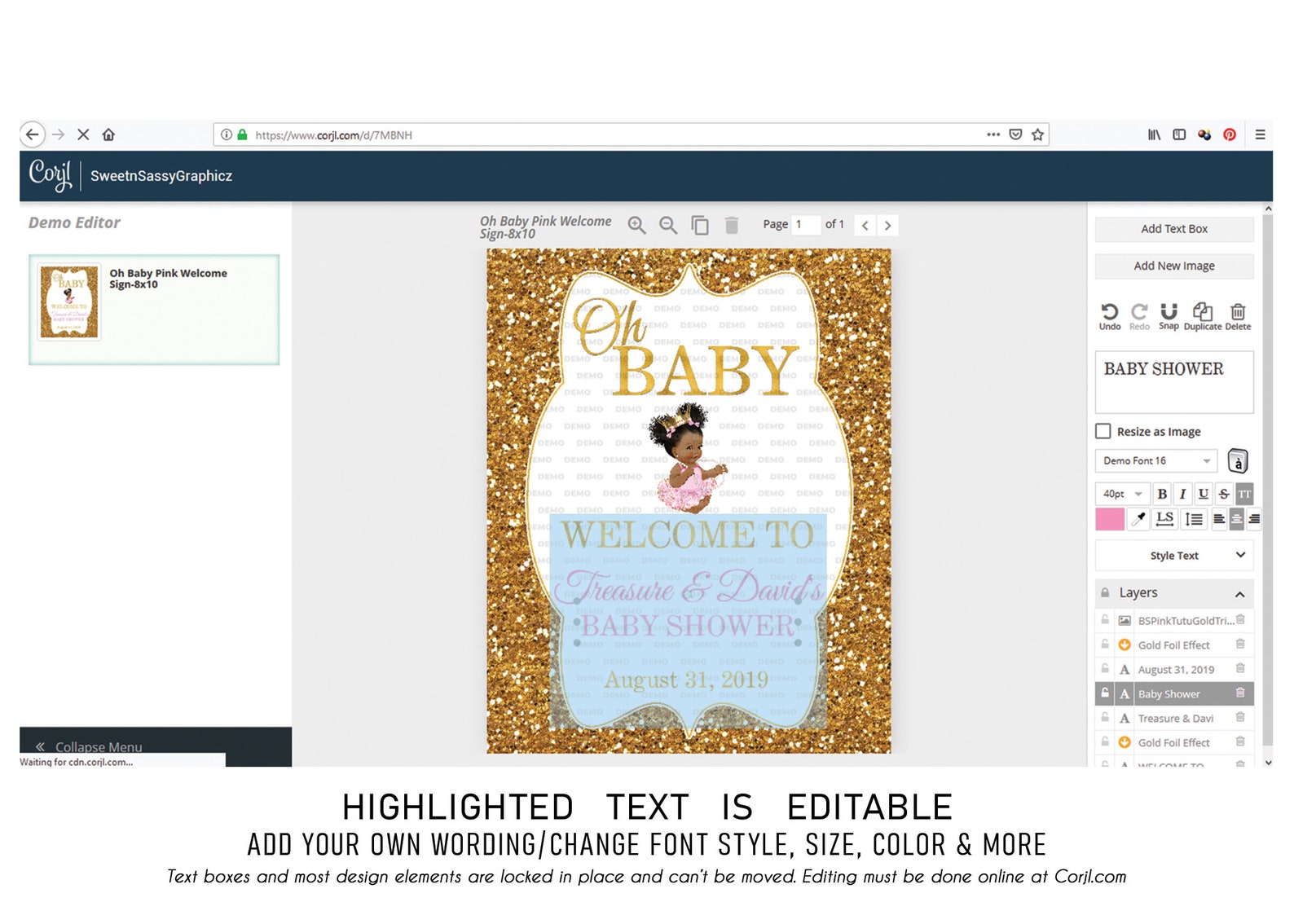Zoom in on the canvas
1294x924 pixels.
(637, 225)
